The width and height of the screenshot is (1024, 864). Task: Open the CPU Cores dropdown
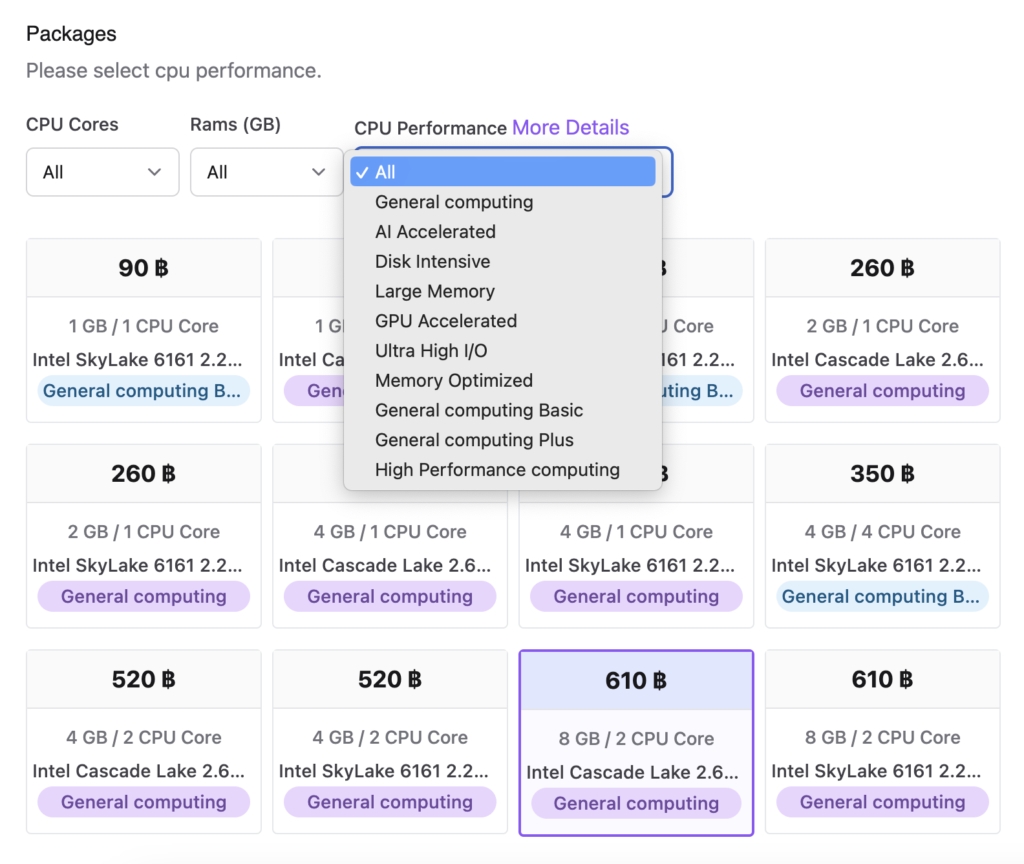(x=102, y=172)
